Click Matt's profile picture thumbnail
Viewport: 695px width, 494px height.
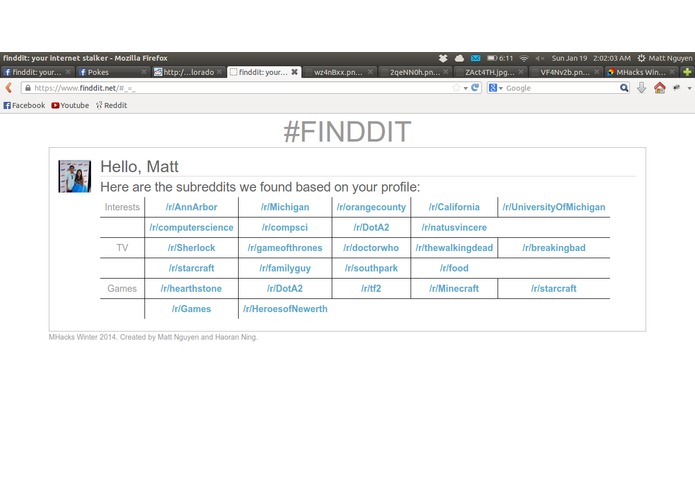pos(74,176)
